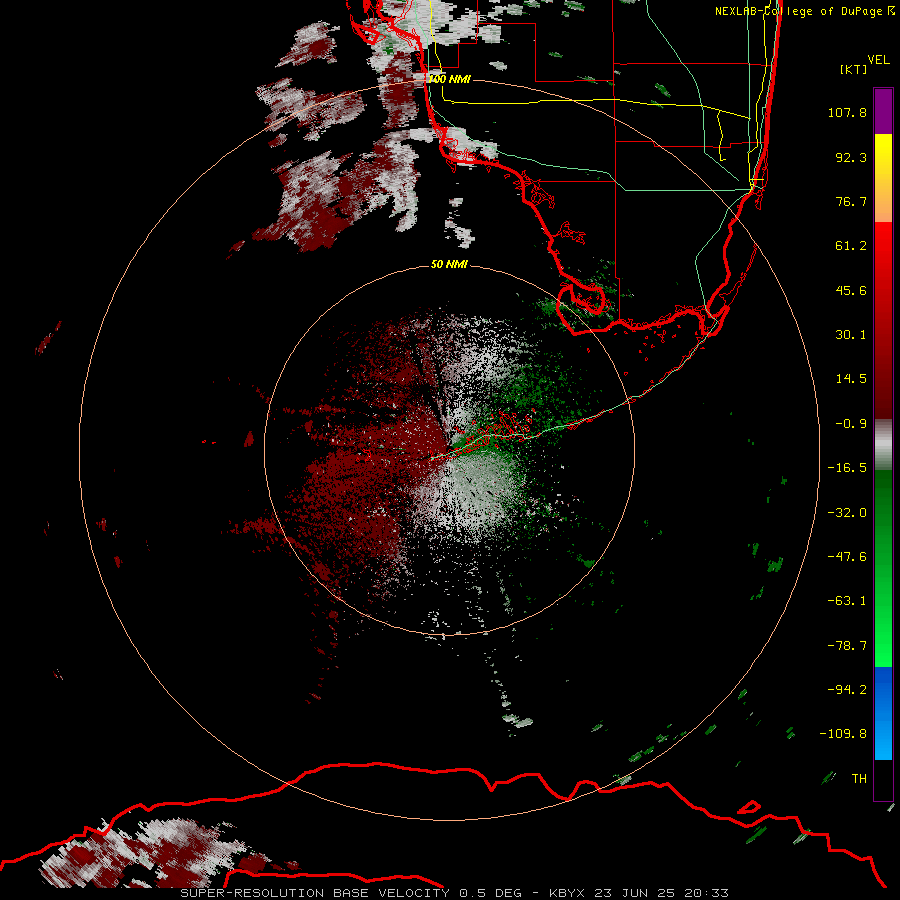Click the -32.0 velocity scale value
The image size is (900, 900).
click(x=847, y=513)
